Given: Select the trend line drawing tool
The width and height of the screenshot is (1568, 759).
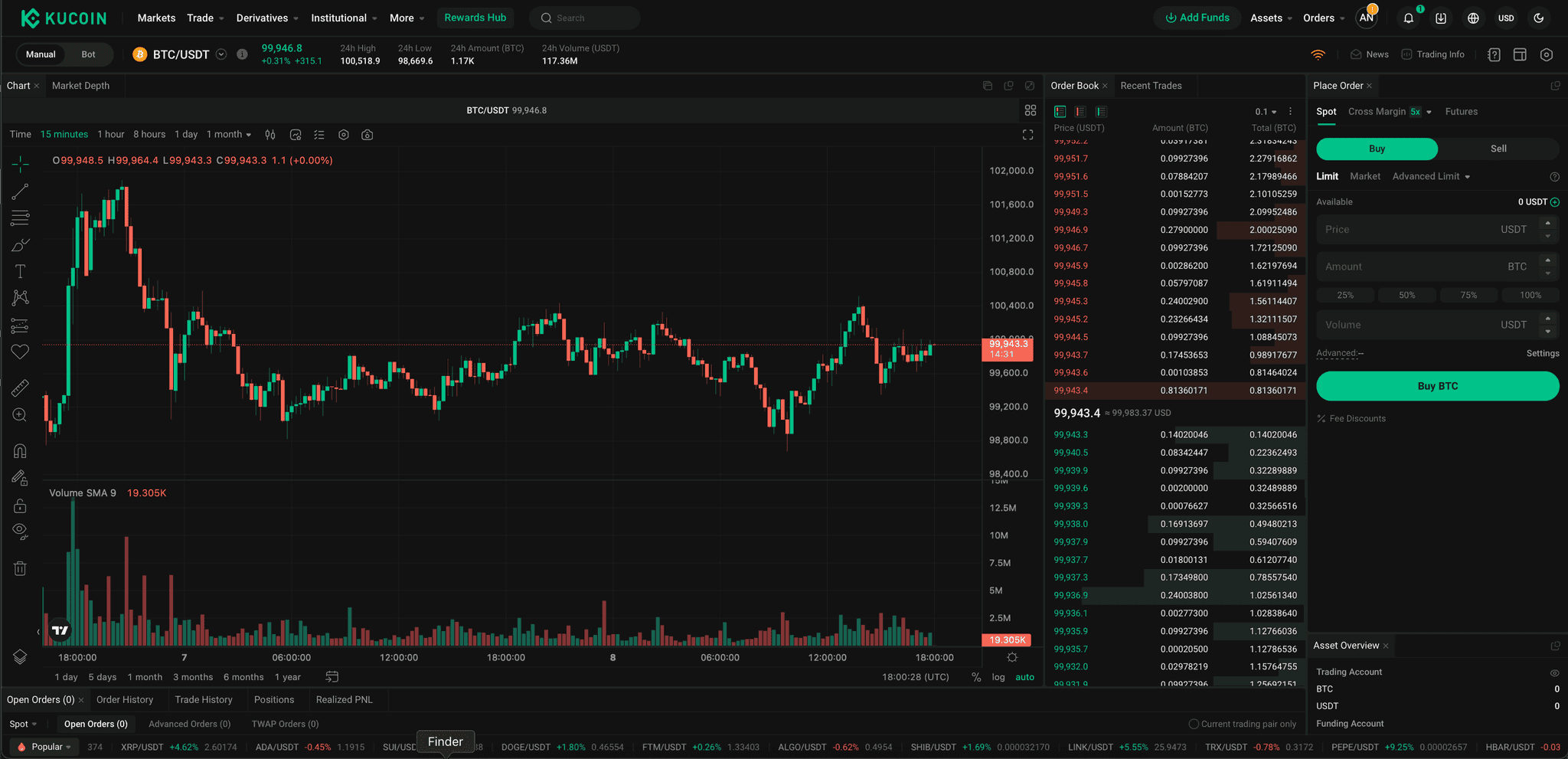Looking at the screenshot, I should 20,191.
